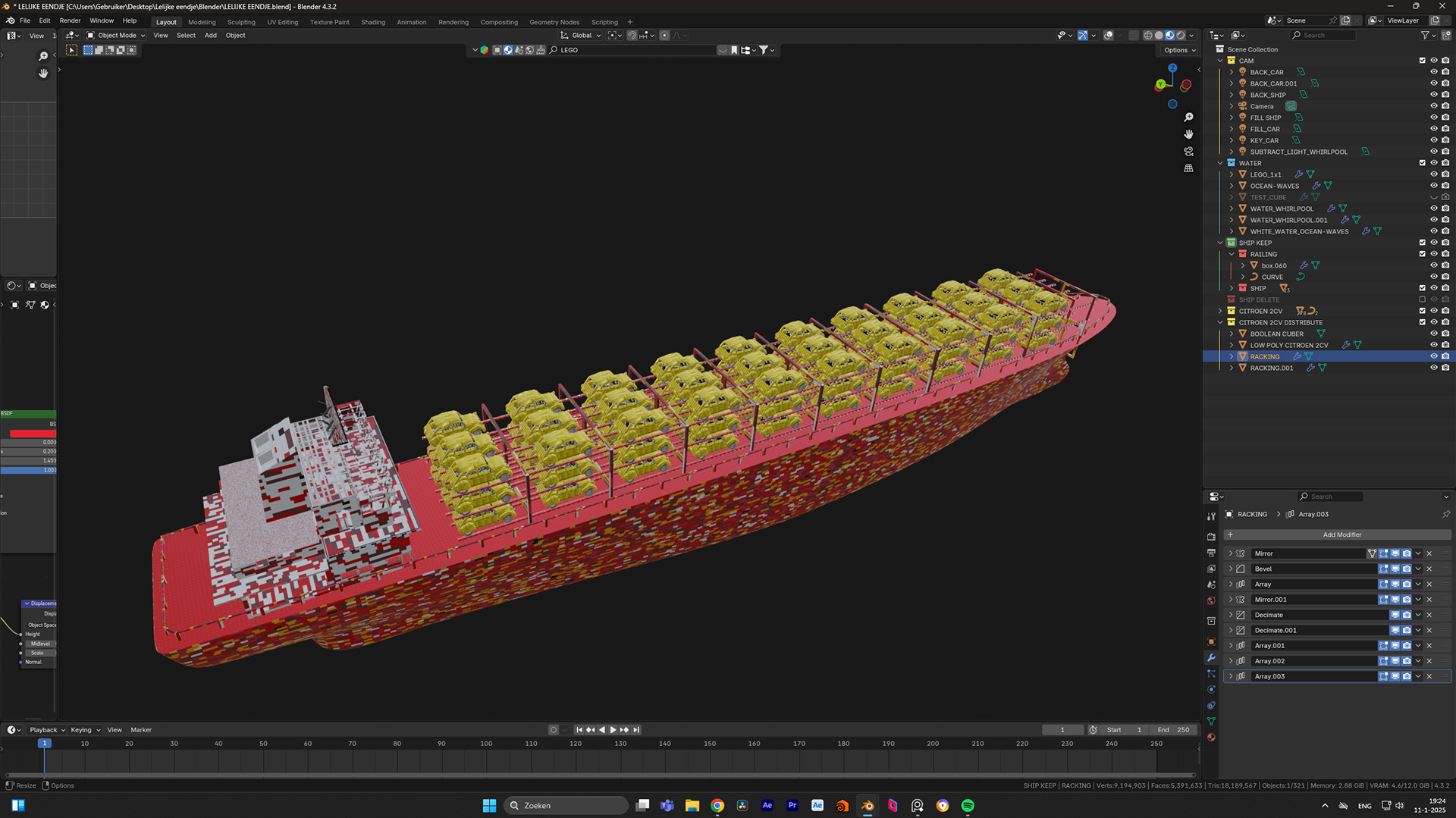Click the current frame number field

[1062, 730]
